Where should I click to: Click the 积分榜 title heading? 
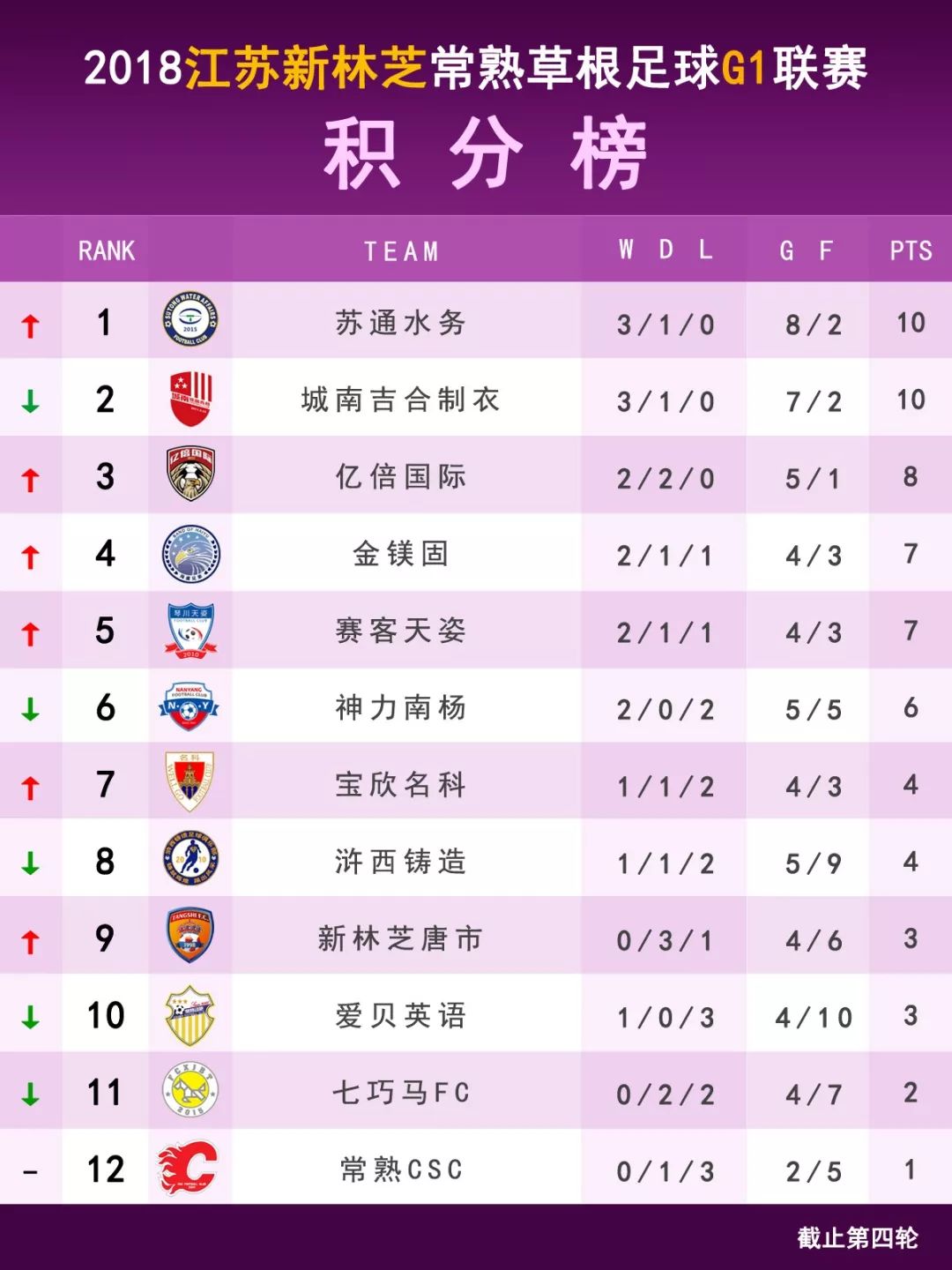point(486,153)
